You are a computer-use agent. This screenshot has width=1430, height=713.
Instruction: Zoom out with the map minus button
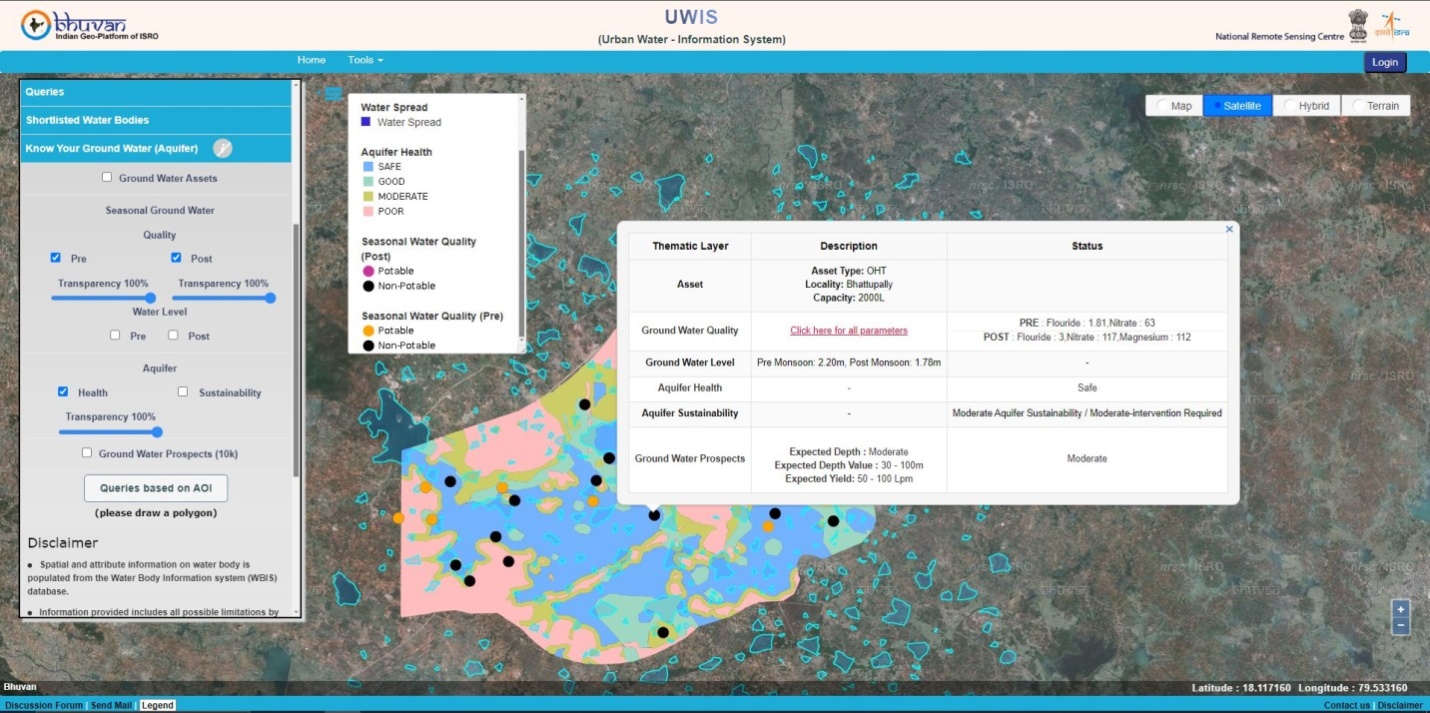1400,626
